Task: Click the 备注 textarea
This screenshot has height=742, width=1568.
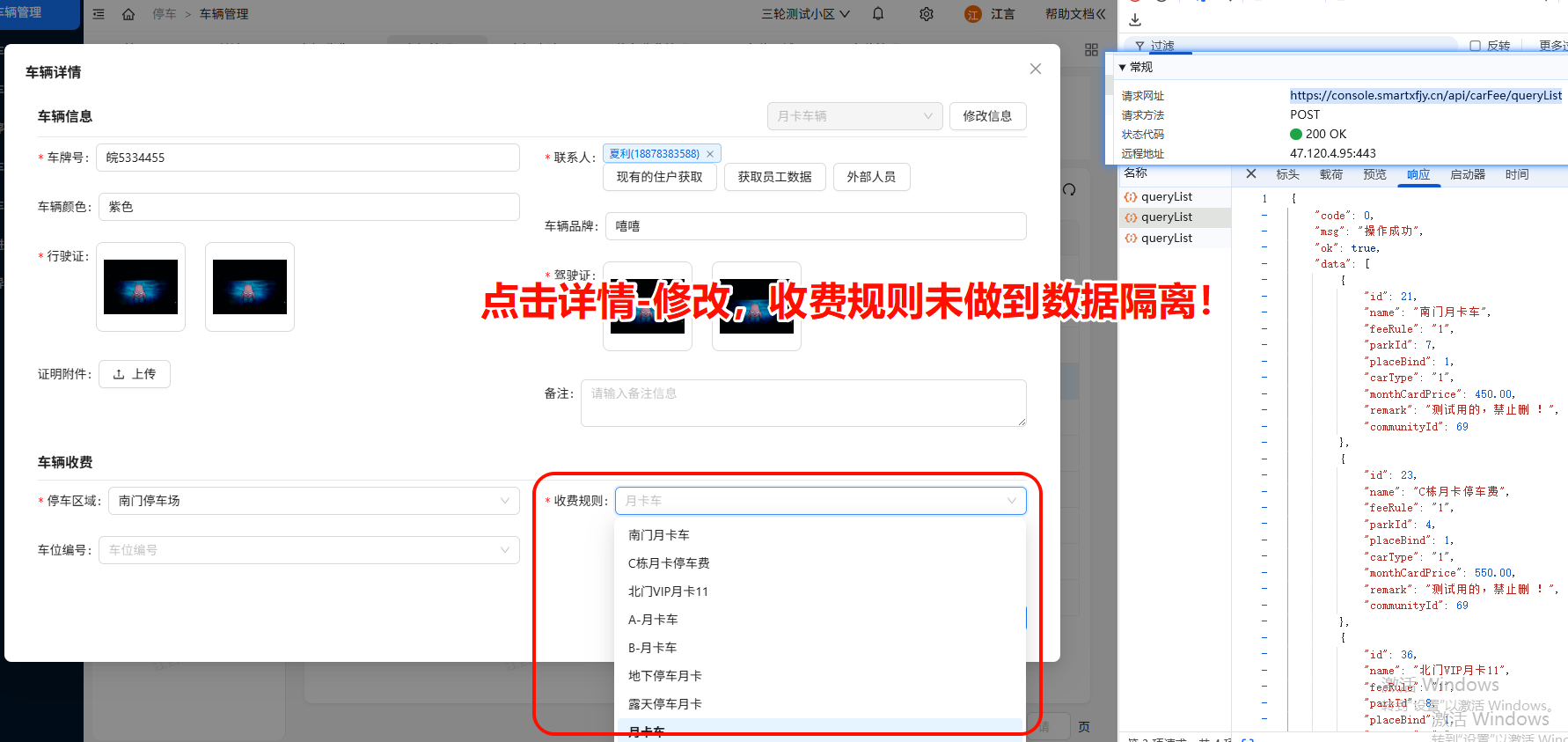Action: [x=803, y=403]
